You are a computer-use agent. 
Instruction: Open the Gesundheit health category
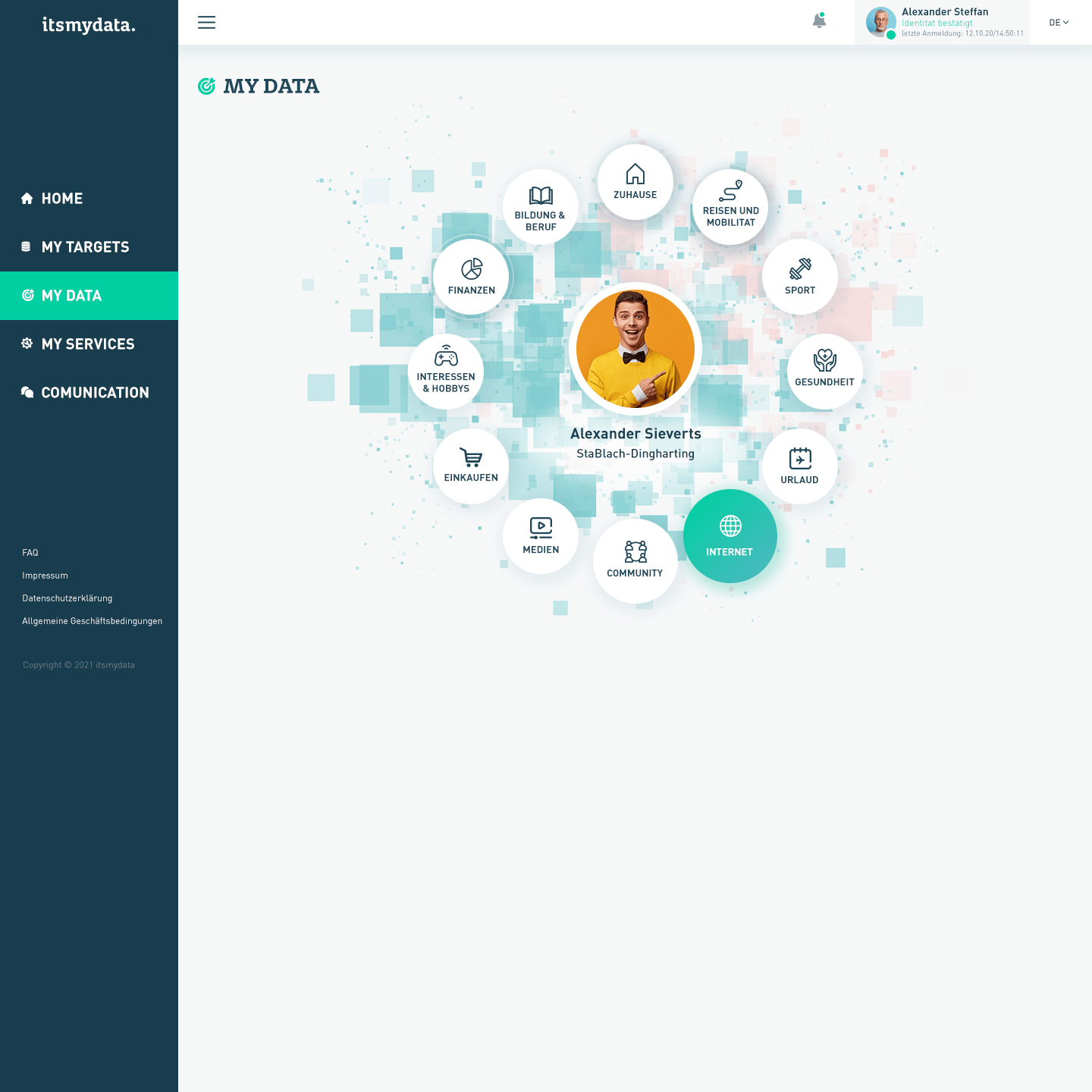click(x=824, y=371)
